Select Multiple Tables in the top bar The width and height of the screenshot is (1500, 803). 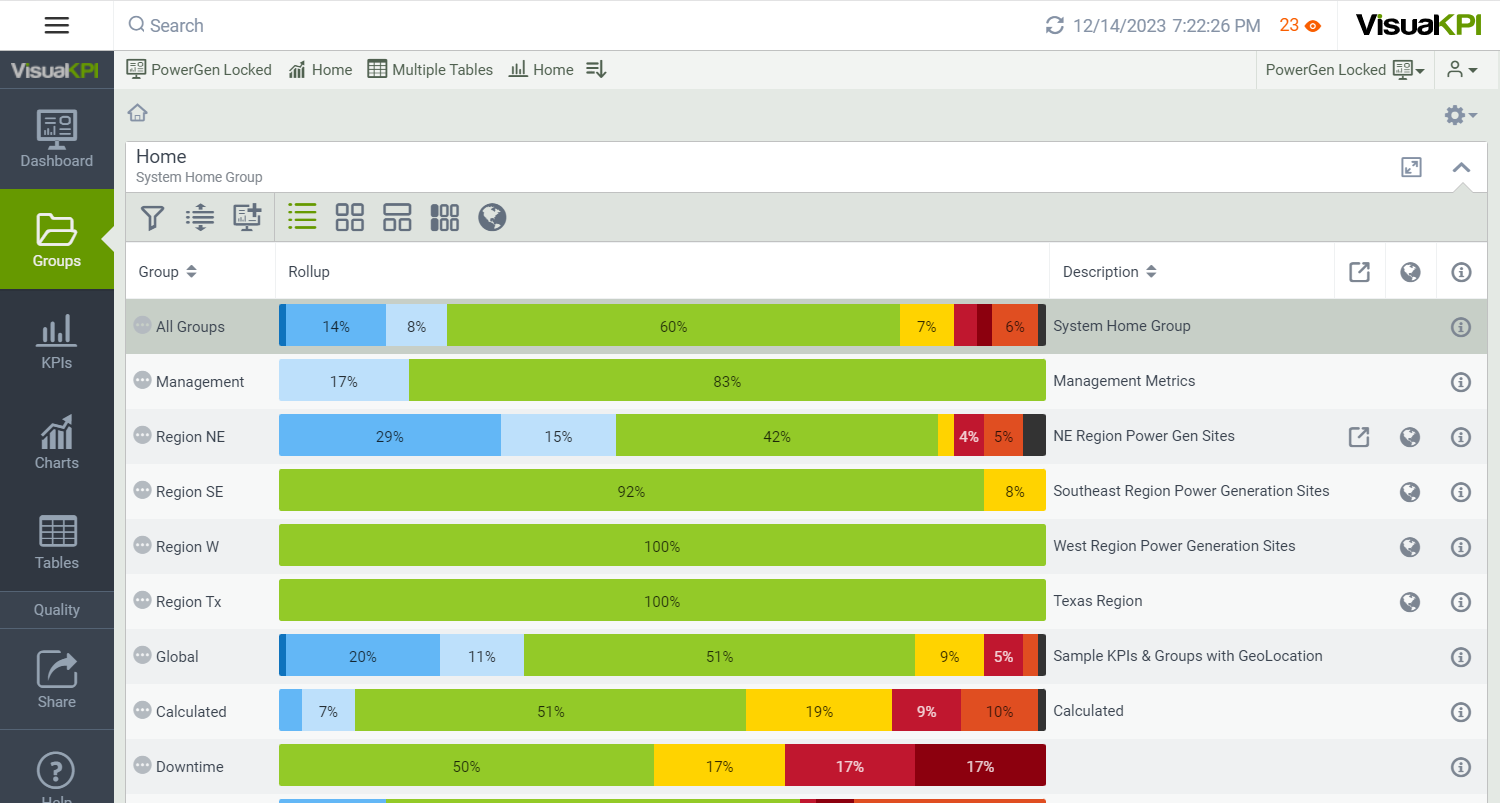click(430, 70)
